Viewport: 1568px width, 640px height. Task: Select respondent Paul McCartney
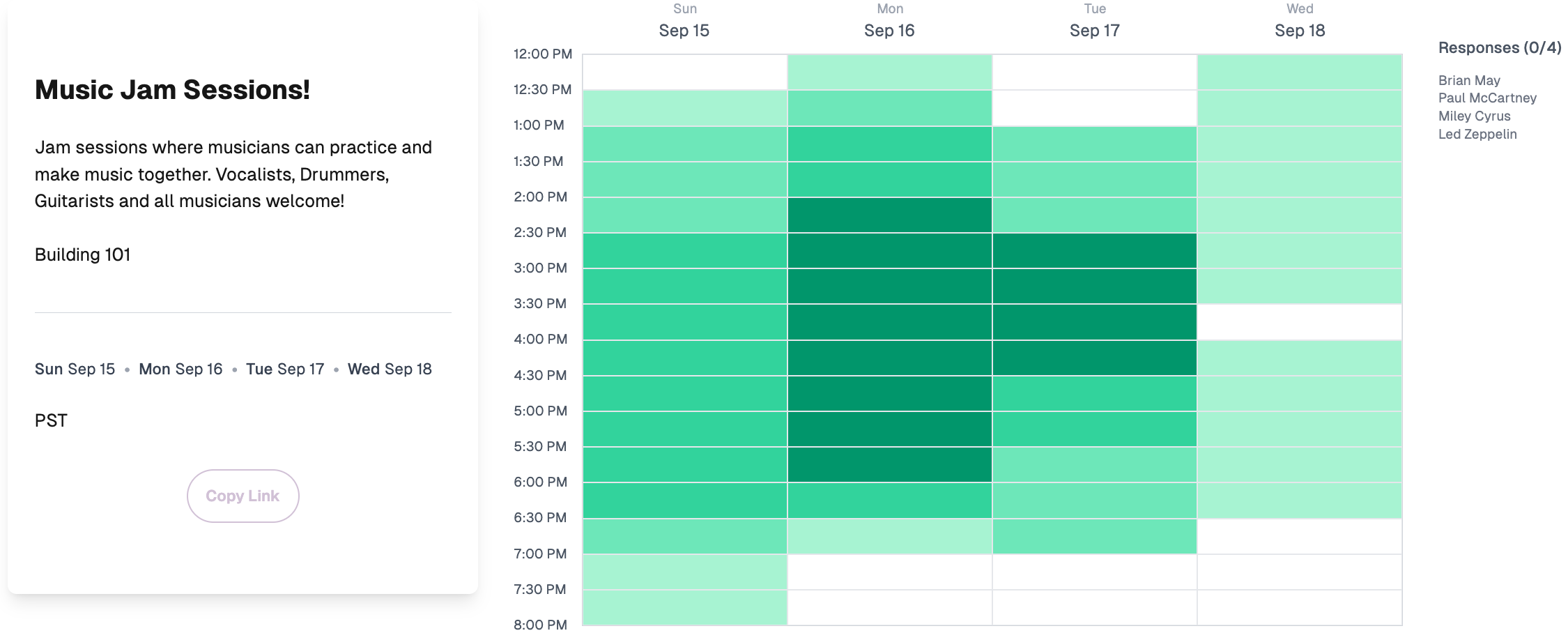[1487, 98]
